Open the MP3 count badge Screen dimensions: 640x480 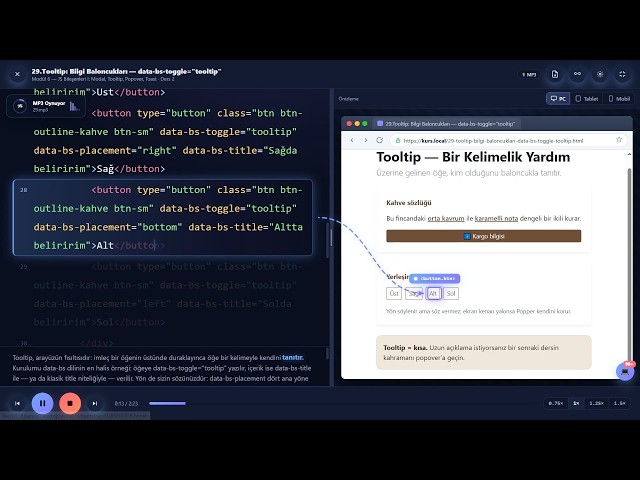(529, 75)
